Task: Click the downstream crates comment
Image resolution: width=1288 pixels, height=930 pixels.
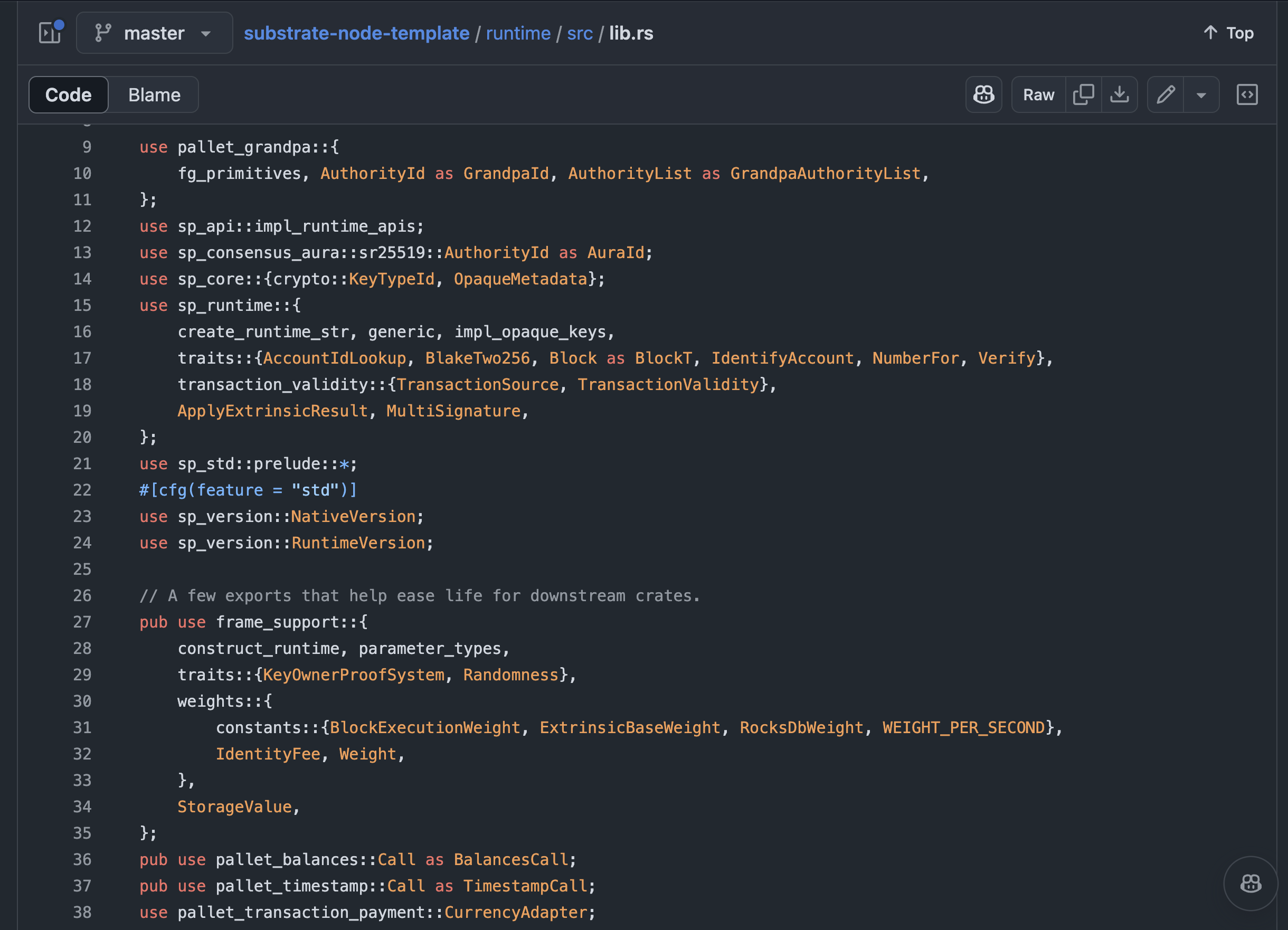Action: [x=420, y=596]
